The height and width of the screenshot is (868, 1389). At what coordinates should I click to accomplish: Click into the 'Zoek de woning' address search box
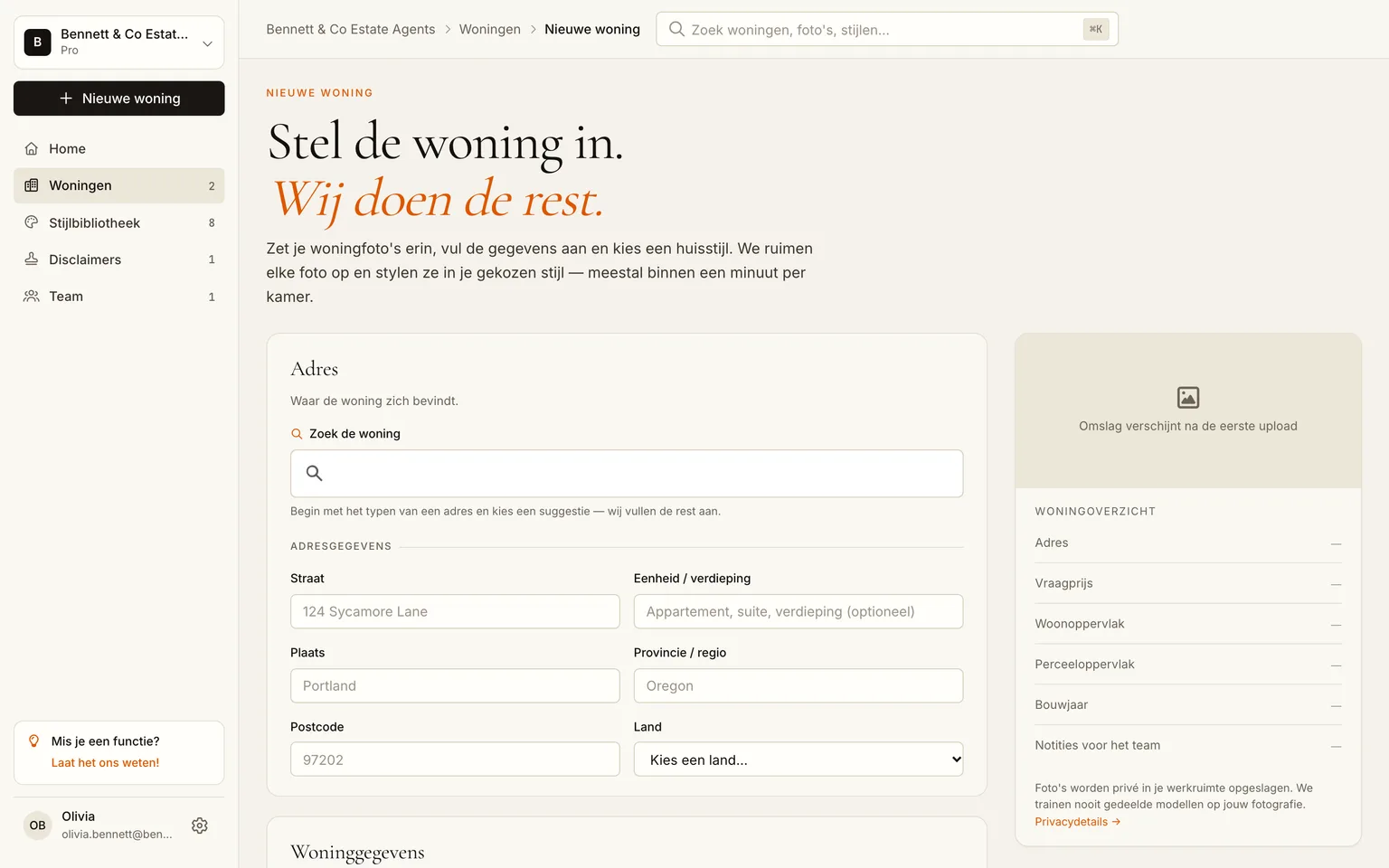click(x=627, y=474)
